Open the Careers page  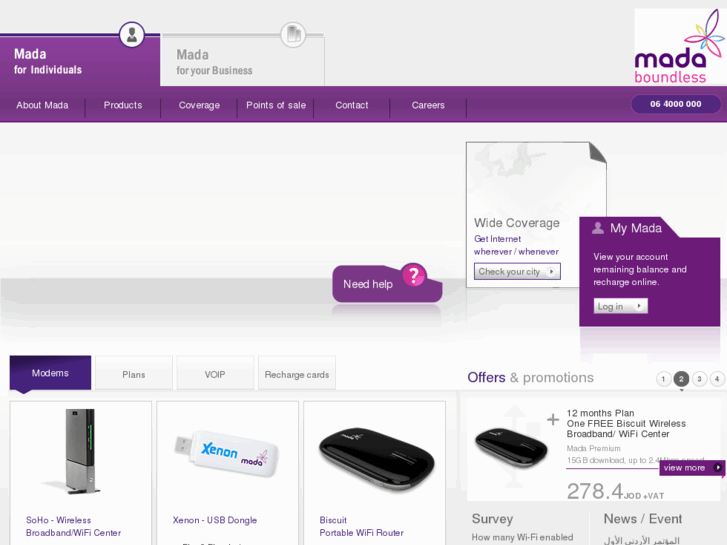[428, 105]
